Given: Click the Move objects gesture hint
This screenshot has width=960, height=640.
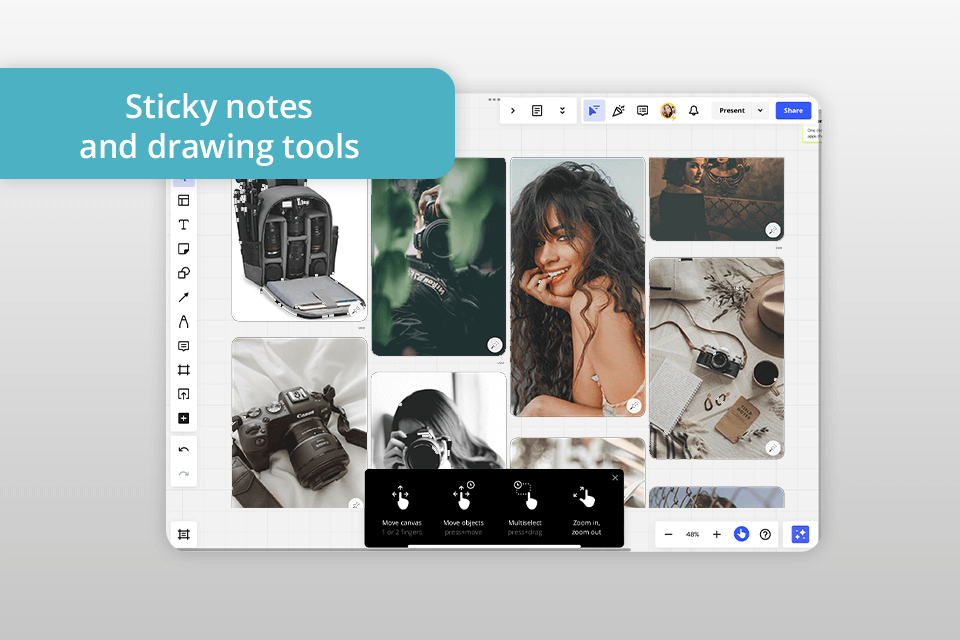Looking at the screenshot, I should pos(463,509).
